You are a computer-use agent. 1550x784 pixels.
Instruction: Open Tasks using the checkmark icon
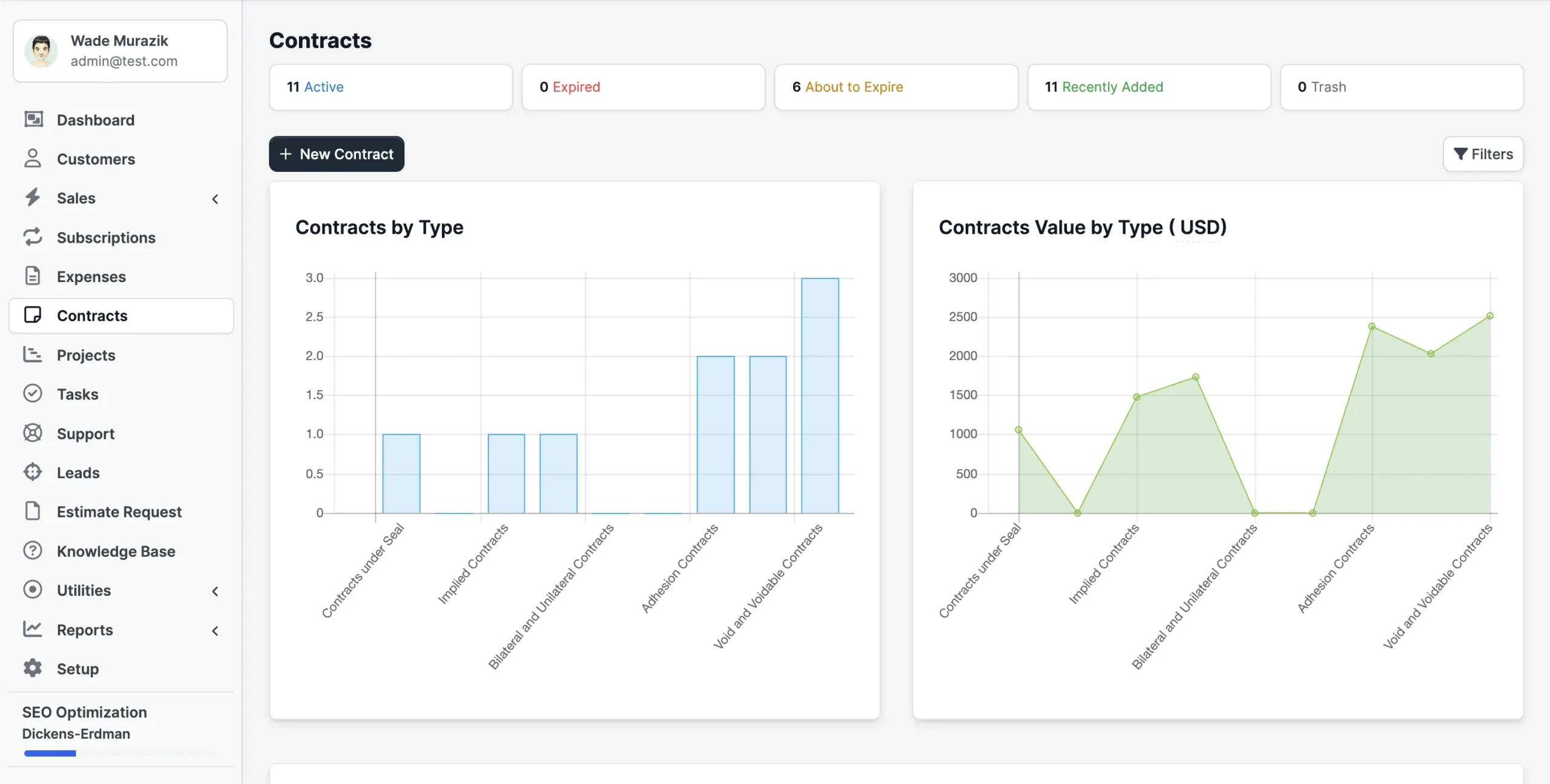point(33,394)
